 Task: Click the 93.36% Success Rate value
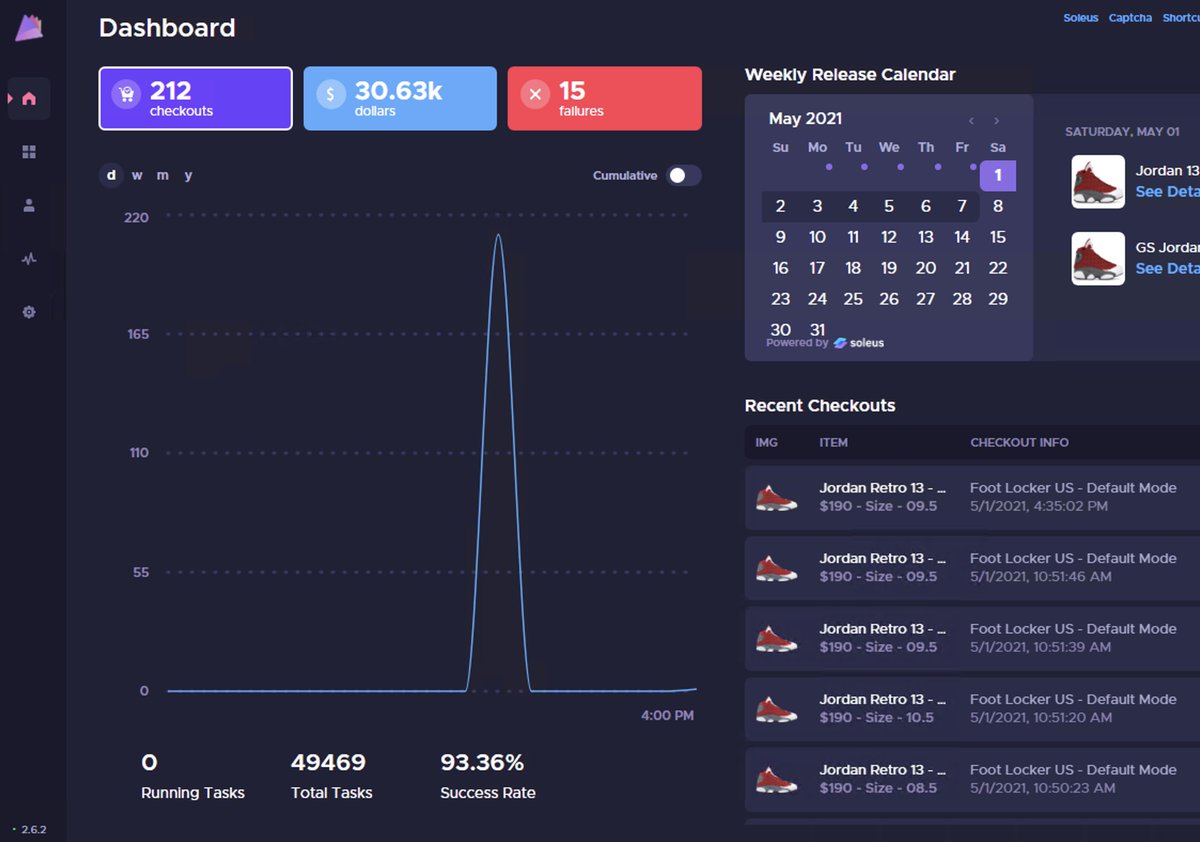[x=482, y=763]
